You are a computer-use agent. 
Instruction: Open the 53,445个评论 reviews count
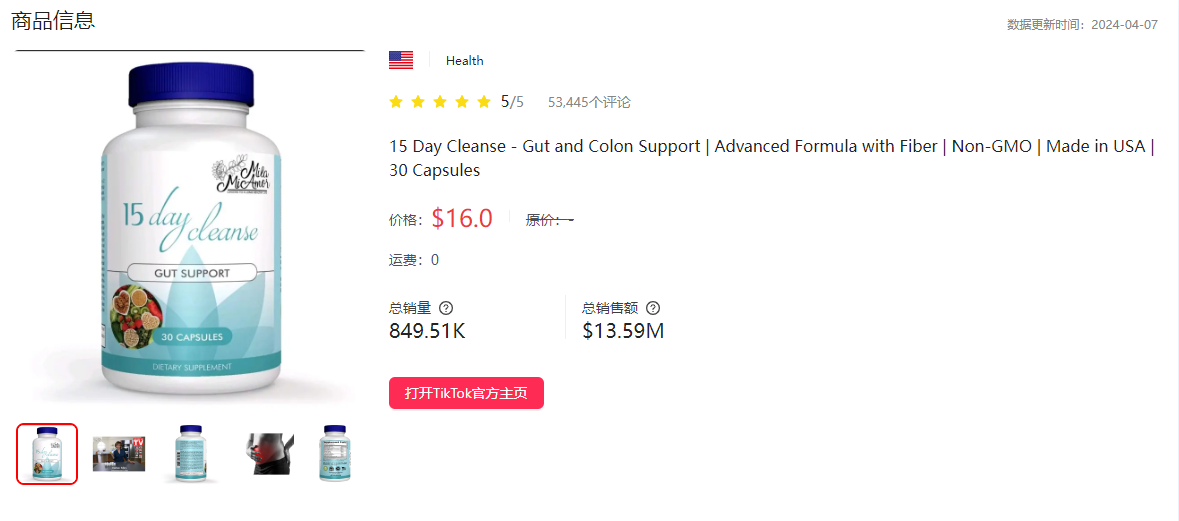pos(589,102)
